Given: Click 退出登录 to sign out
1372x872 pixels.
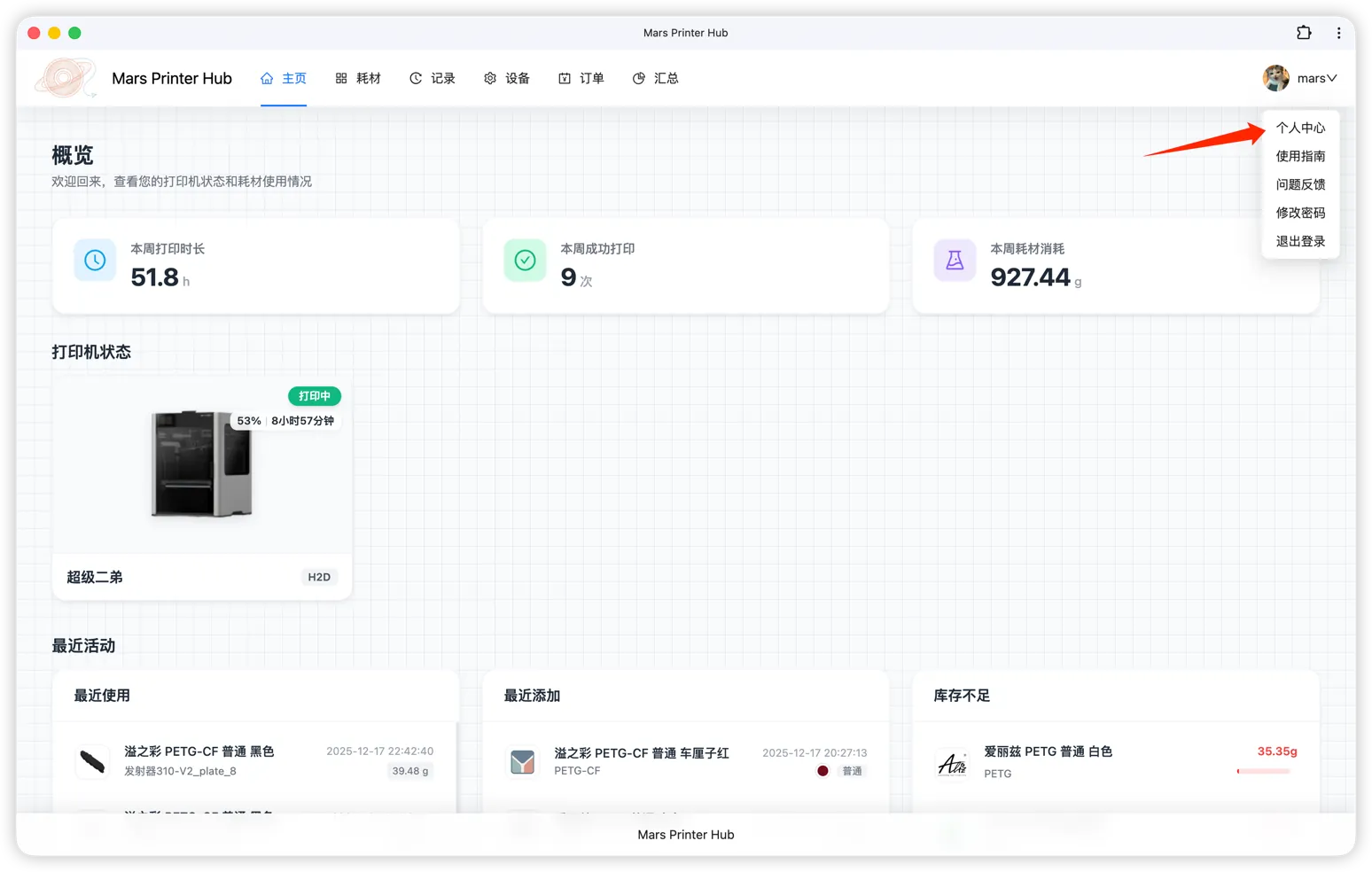Looking at the screenshot, I should tap(1300, 241).
